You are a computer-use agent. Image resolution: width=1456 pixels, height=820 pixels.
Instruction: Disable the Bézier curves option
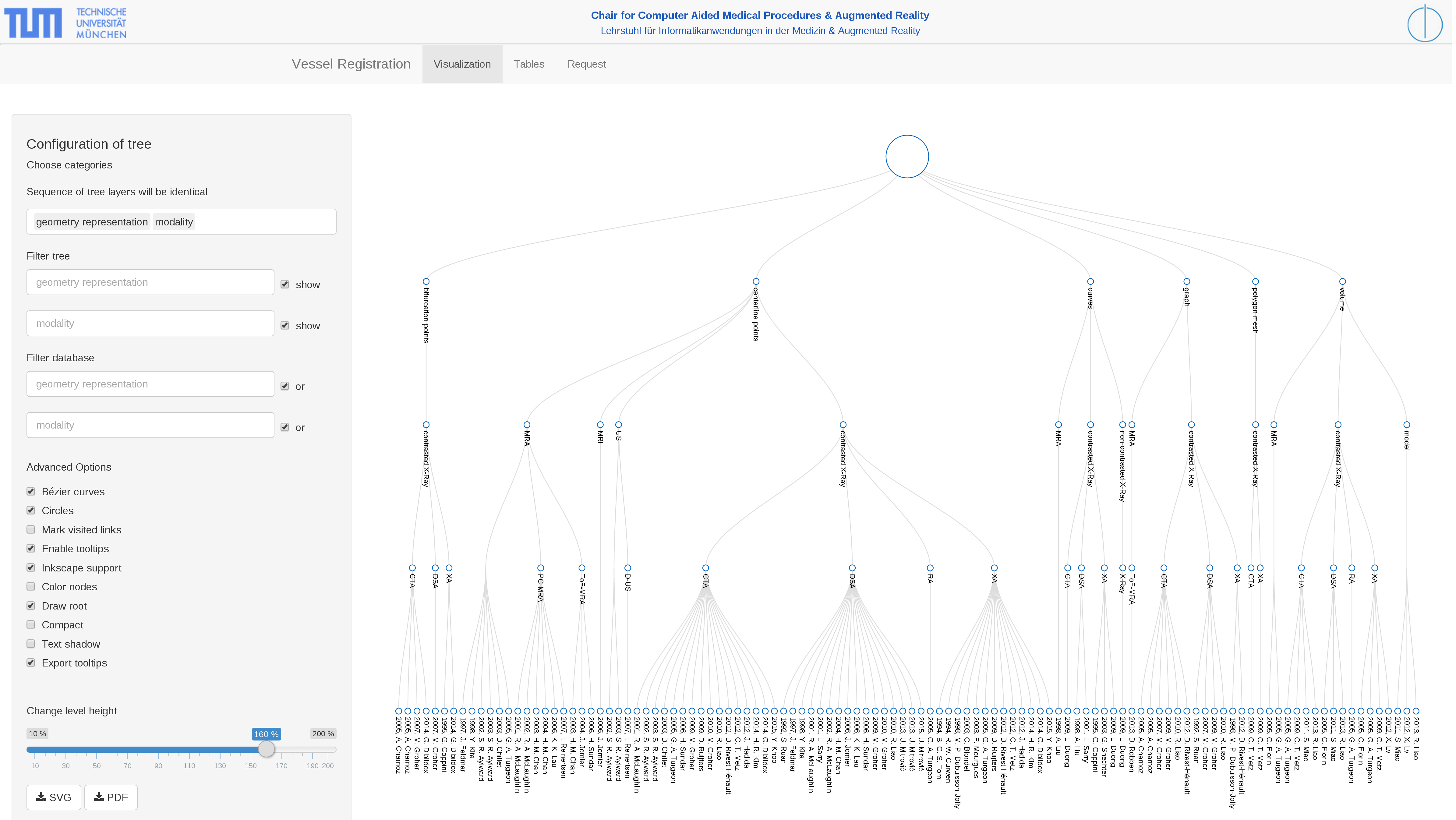[31, 492]
